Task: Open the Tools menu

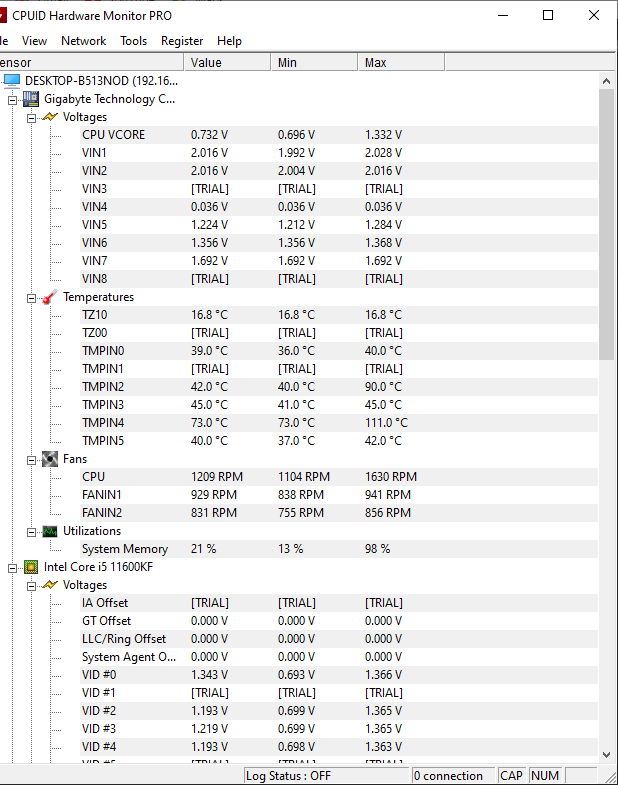Action: (x=133, y=41)
